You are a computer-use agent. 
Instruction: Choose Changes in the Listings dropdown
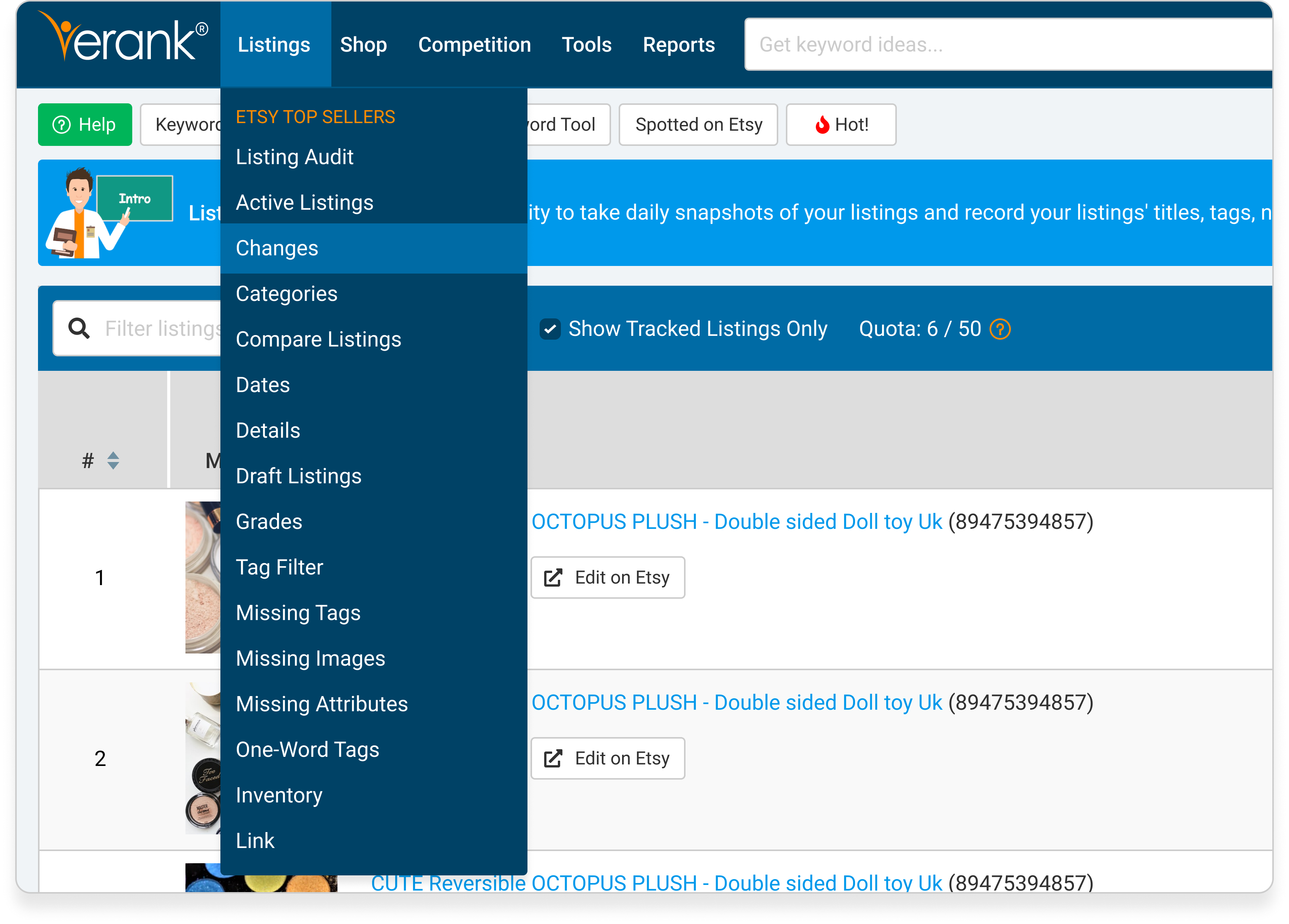374,248
